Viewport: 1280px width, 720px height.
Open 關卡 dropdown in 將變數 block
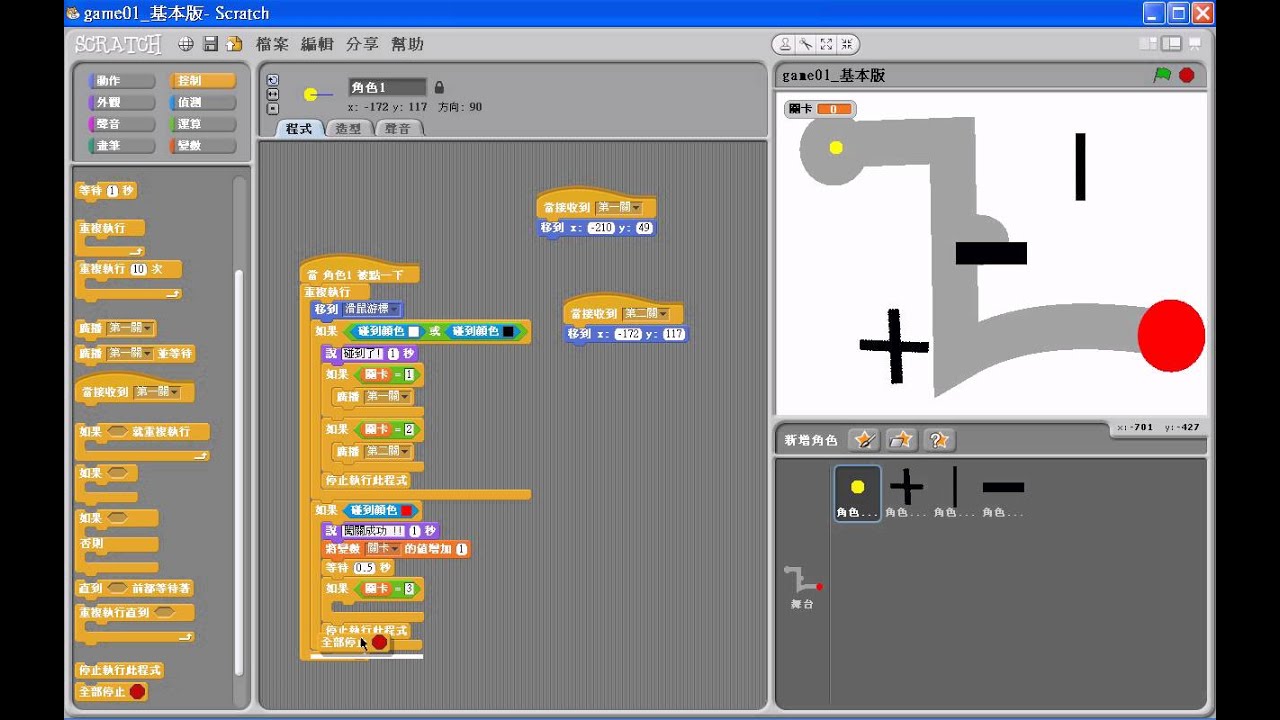pyautogui.click(x=384, y=549)
